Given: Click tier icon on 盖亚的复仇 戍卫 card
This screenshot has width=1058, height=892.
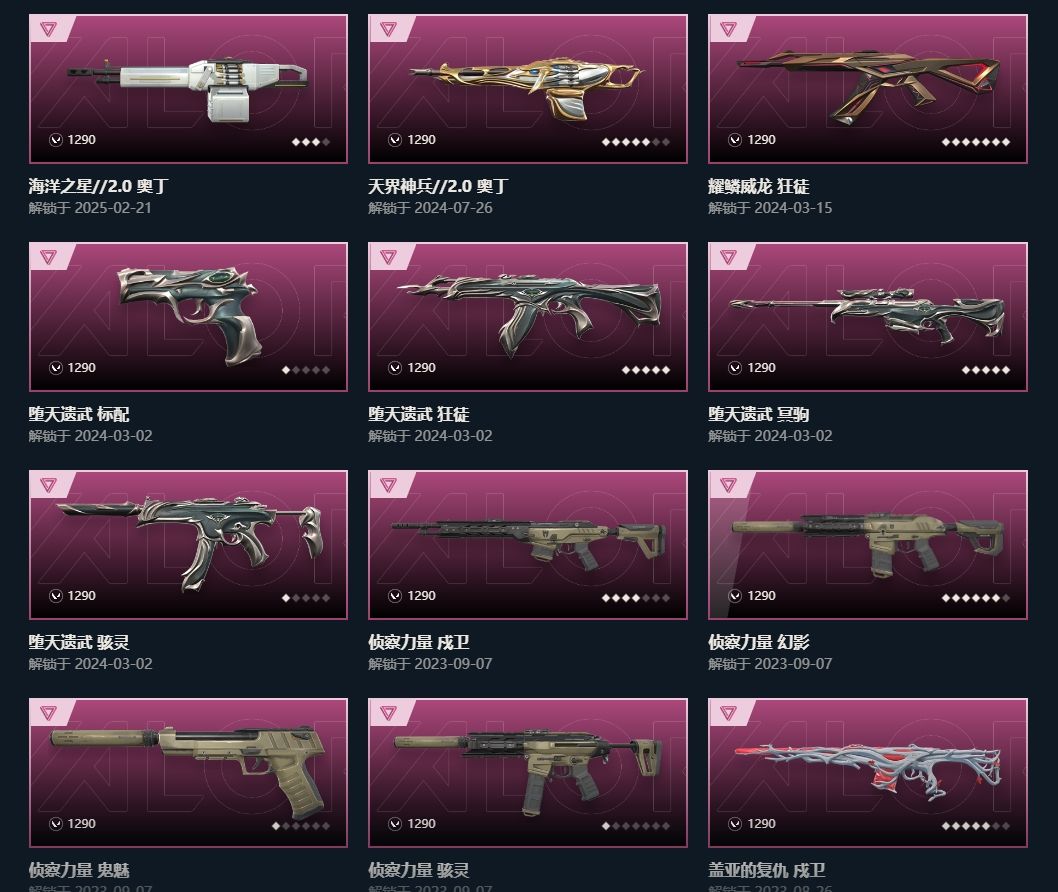Looking at the screenshot, I should pos(728,713).
